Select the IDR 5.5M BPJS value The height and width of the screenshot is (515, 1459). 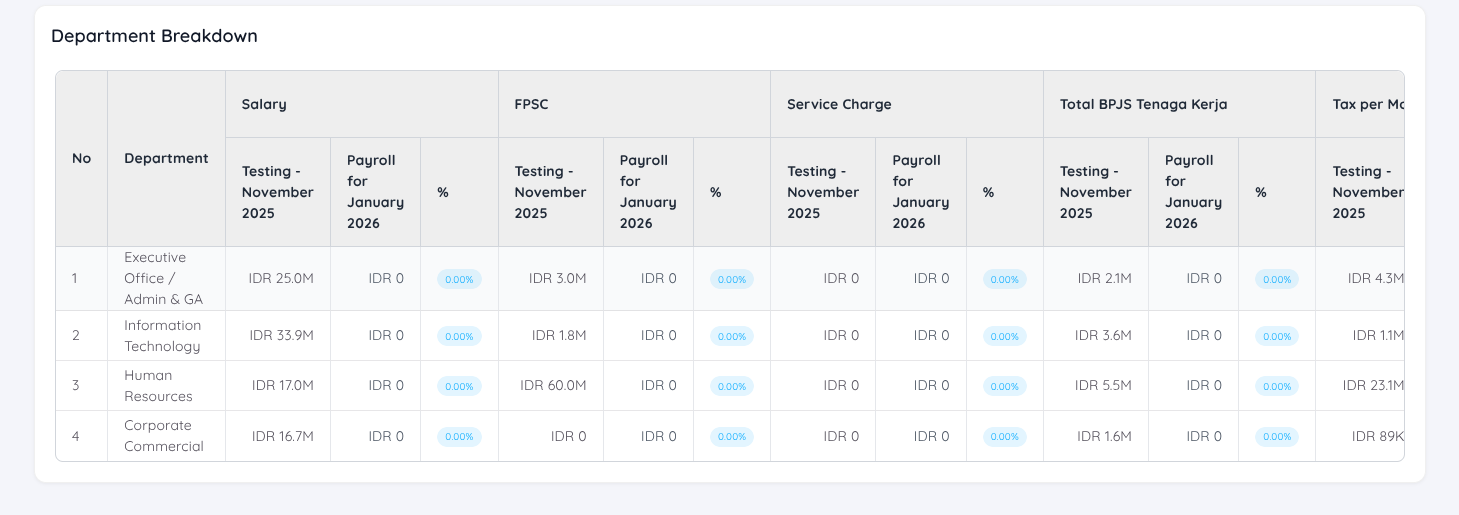[x=1103, y=386]
